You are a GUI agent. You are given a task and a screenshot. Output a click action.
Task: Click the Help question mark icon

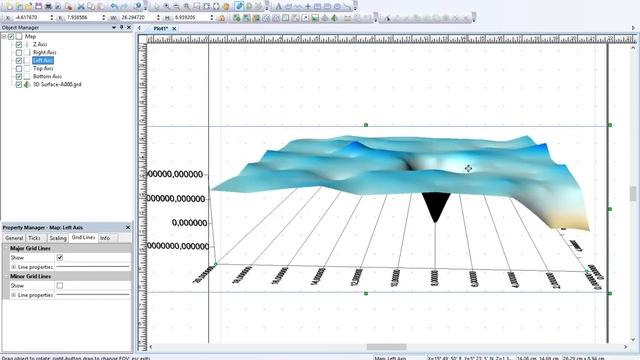click(x=138, y=6)
